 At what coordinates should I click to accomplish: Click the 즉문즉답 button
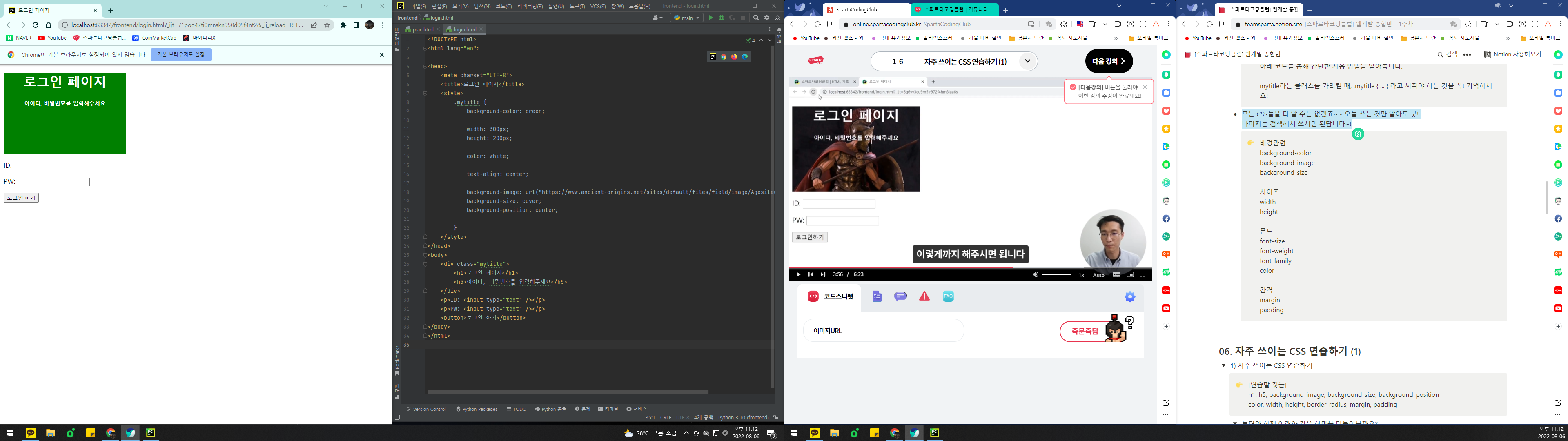coord(1085,331)
